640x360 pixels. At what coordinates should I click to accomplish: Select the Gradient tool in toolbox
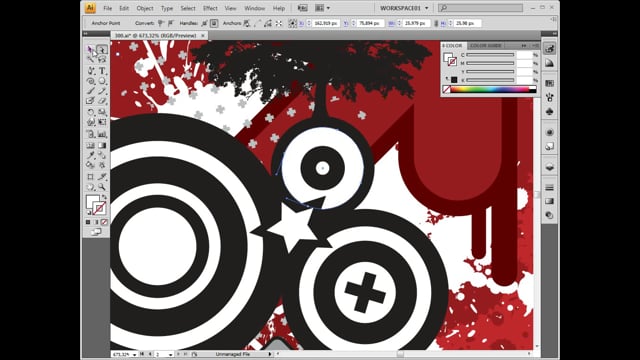click(102, 145)
